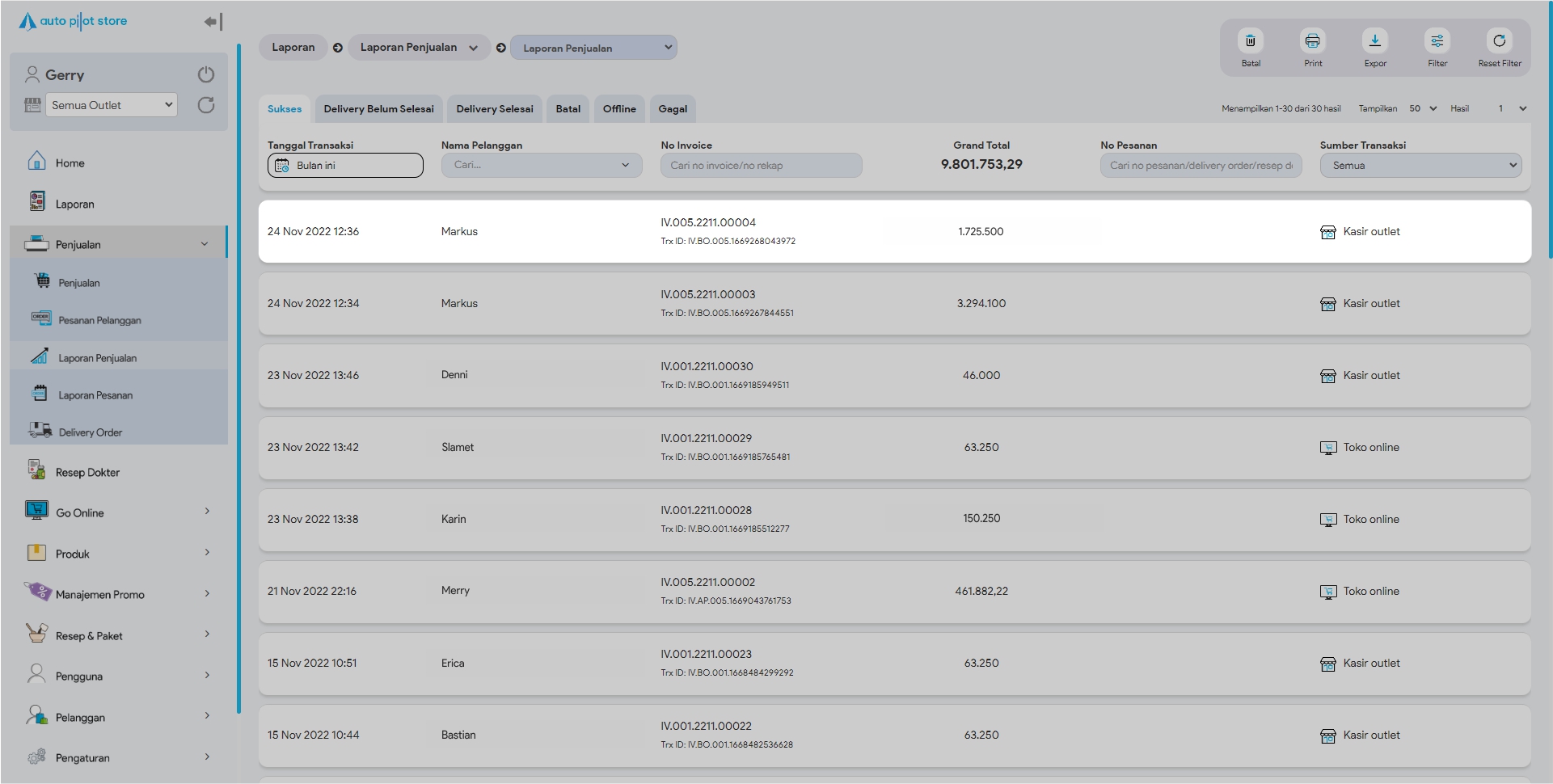Open the Resep Dokter sidebar item
Image resolution: width=1553 pixels, height=784 pixels.
87,472
